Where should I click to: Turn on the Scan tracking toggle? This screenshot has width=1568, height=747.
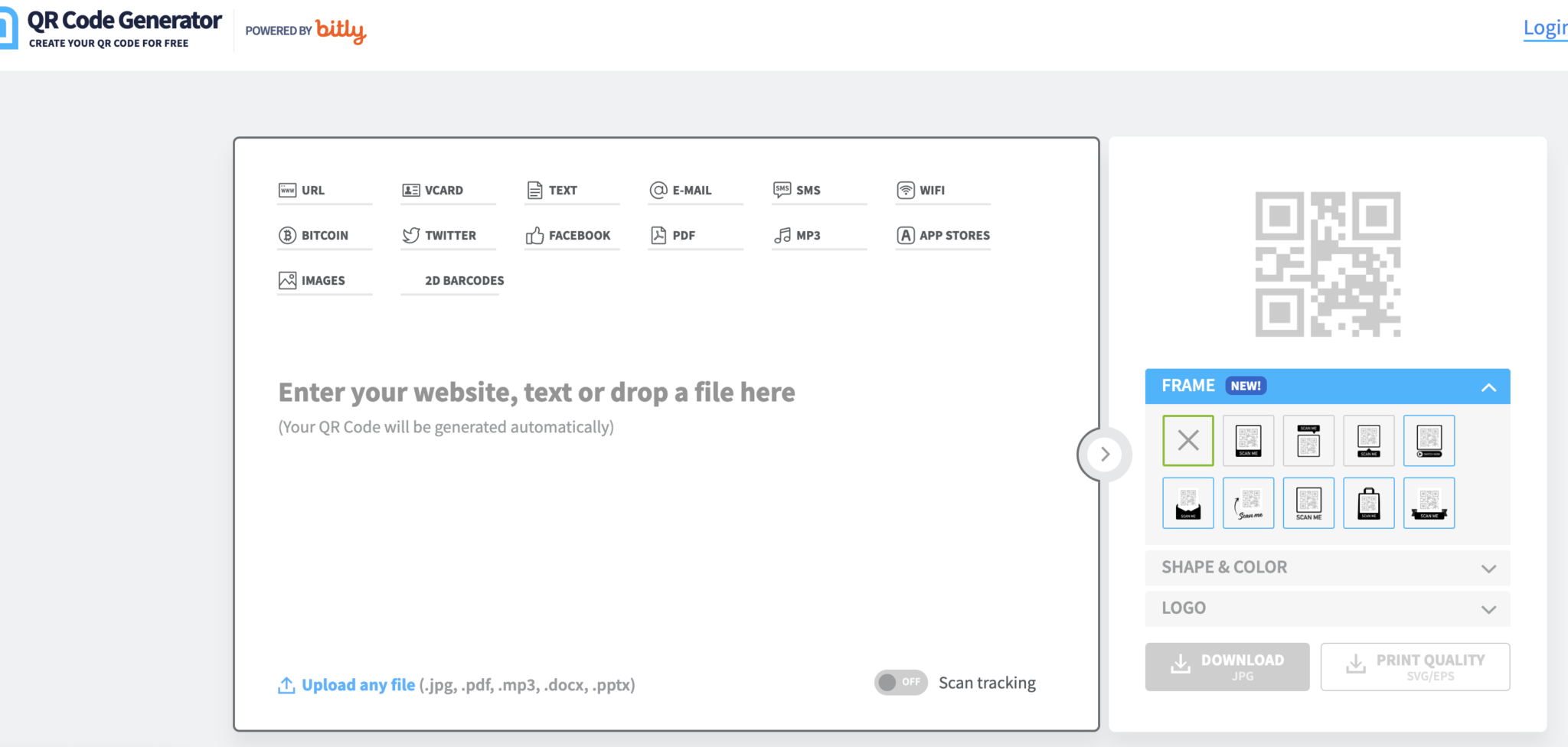tap(900, 683)
